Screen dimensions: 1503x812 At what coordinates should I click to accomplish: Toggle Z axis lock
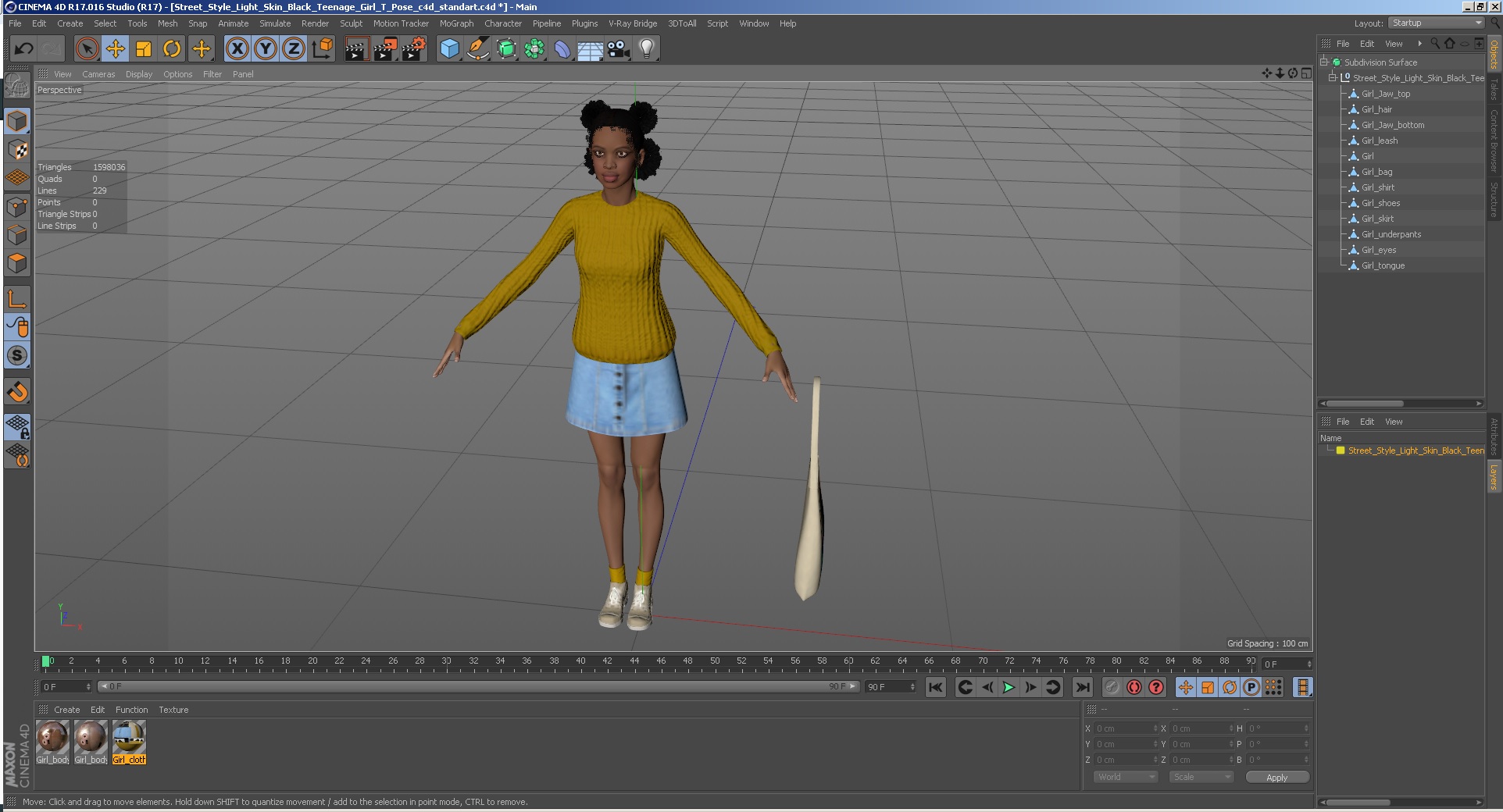click(x=294, y=49)
